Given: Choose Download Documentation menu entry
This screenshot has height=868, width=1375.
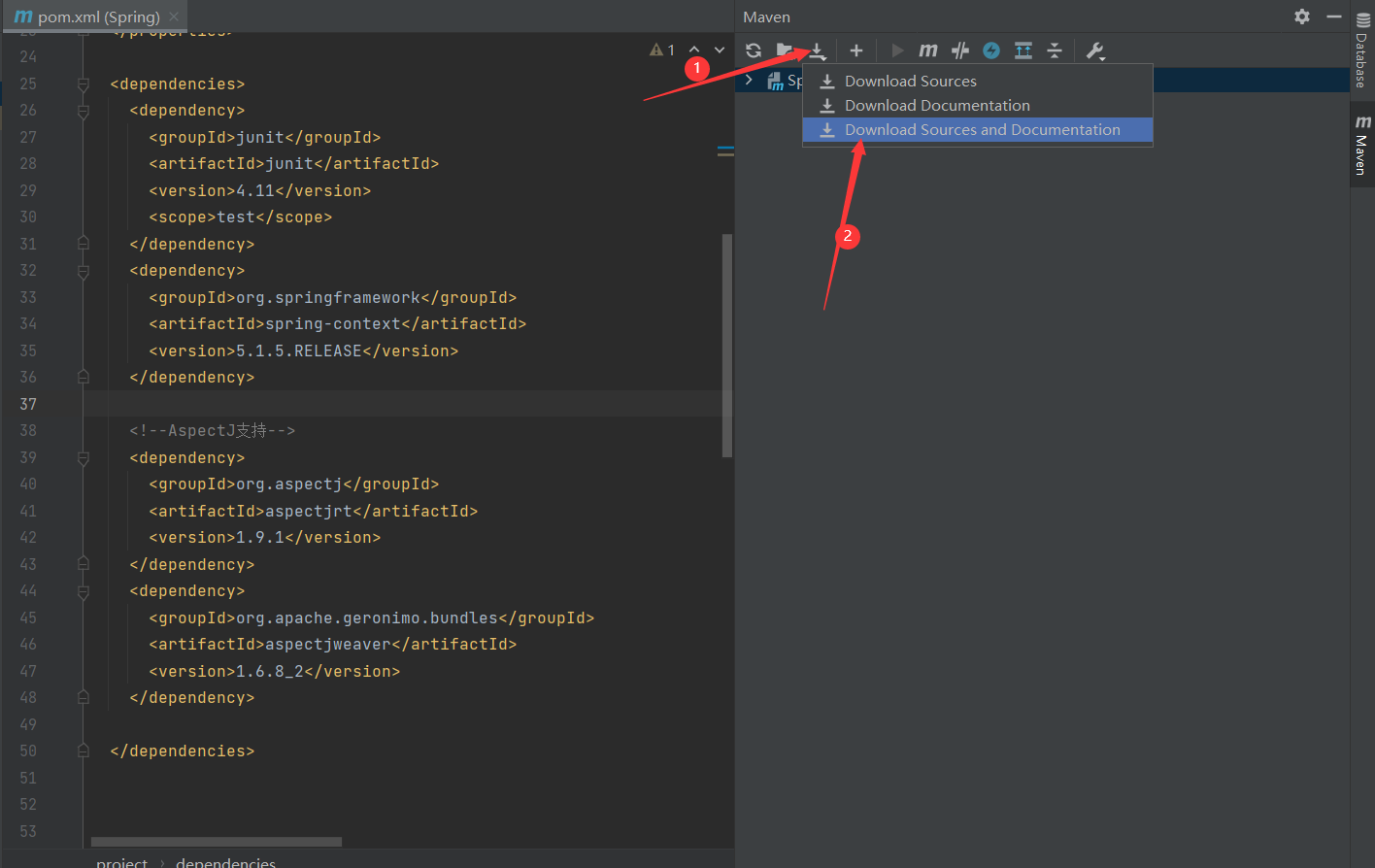Looking at the screenshot, I should point(978,105).
